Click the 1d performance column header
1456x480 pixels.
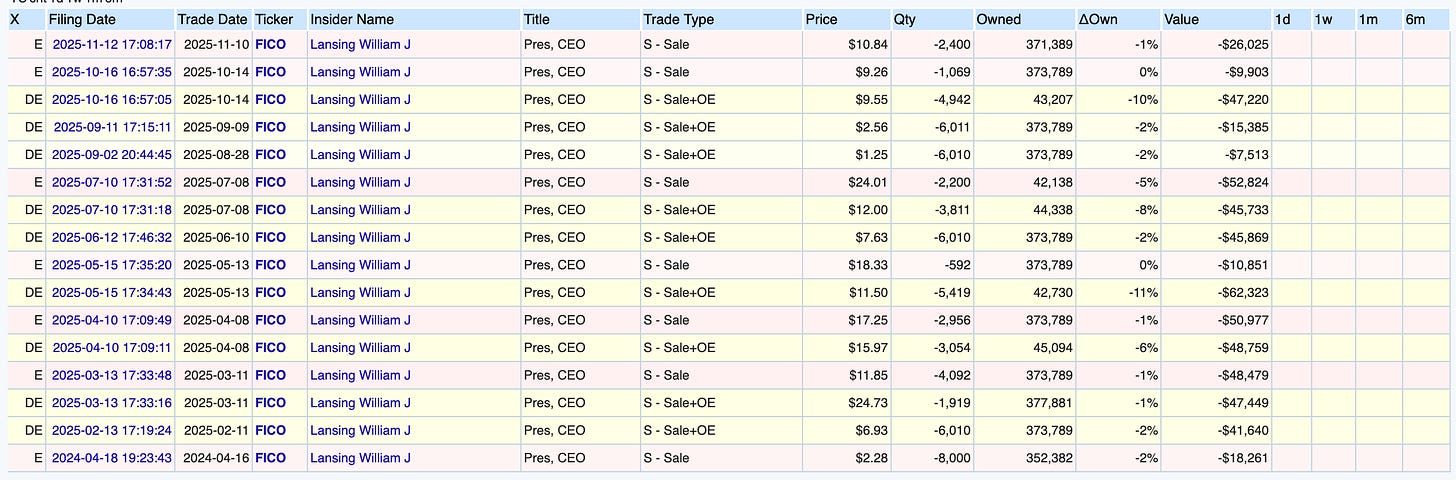coord(1282,19)
